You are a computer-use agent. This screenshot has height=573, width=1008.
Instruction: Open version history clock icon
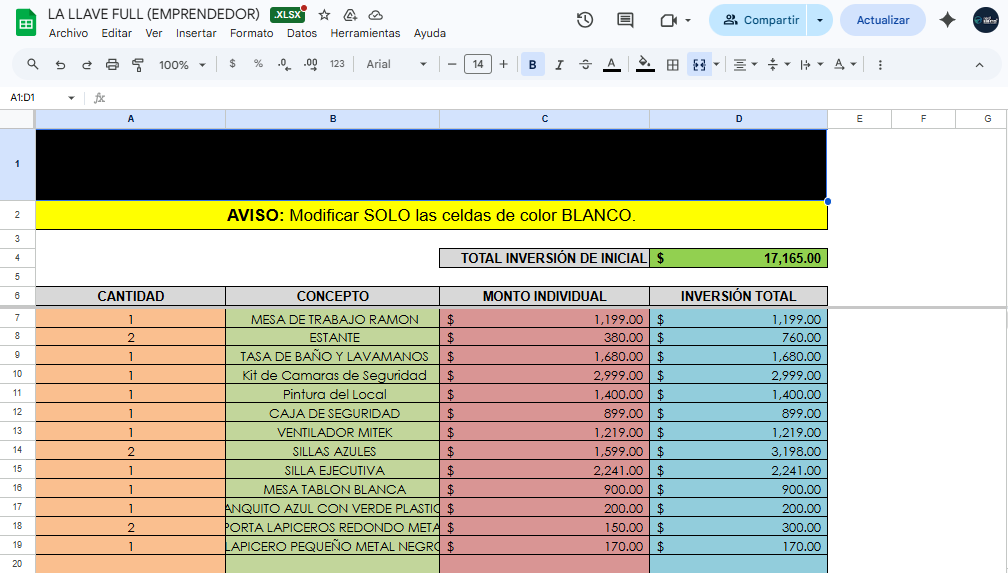coord(585,20)
